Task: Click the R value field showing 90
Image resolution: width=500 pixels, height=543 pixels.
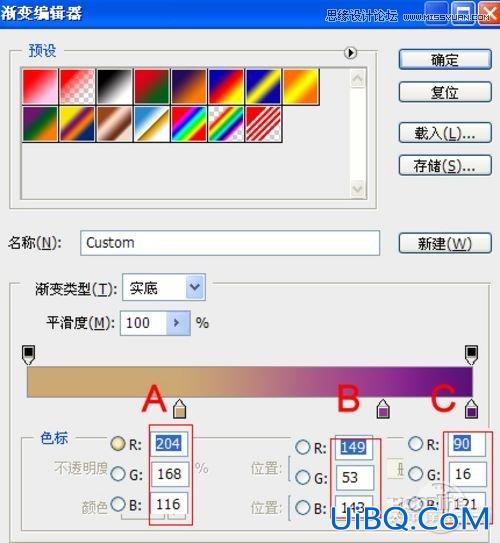Action: point(467,444)
